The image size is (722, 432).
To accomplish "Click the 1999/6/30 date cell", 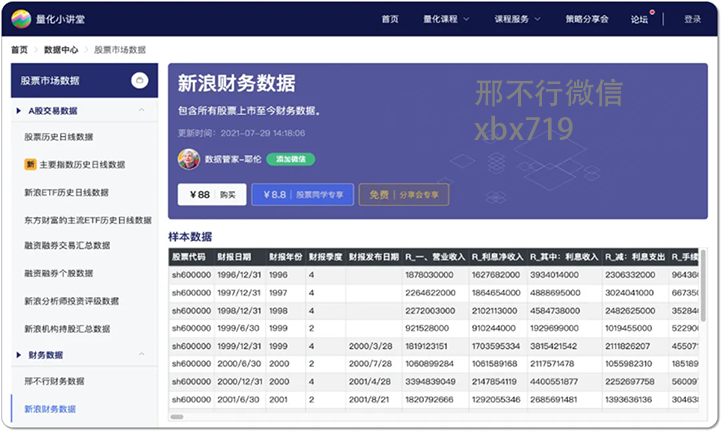I will [238, 328].
